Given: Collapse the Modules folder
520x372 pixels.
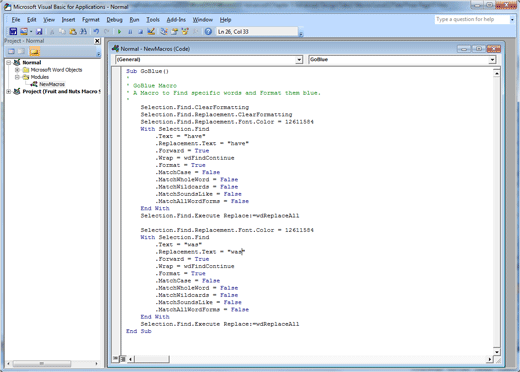Looking at the screenshot, I should [x=17, y=77].
